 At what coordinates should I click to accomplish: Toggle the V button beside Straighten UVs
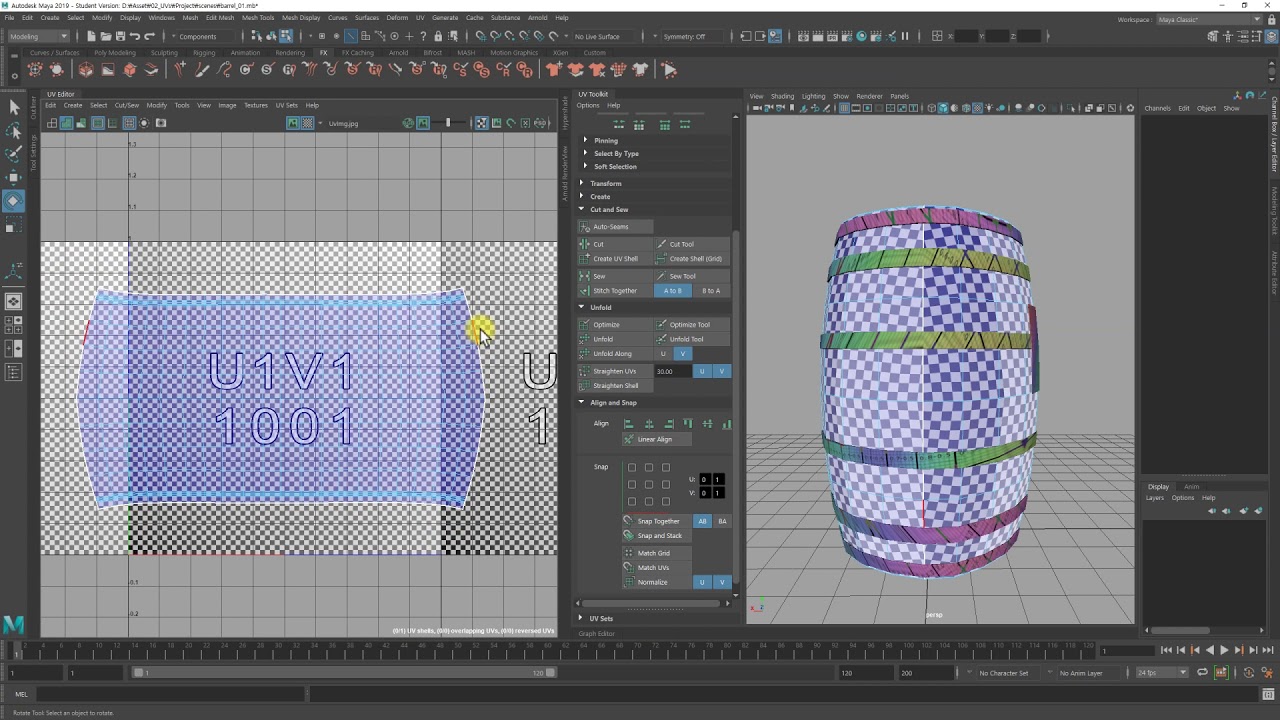coord(721,372)
